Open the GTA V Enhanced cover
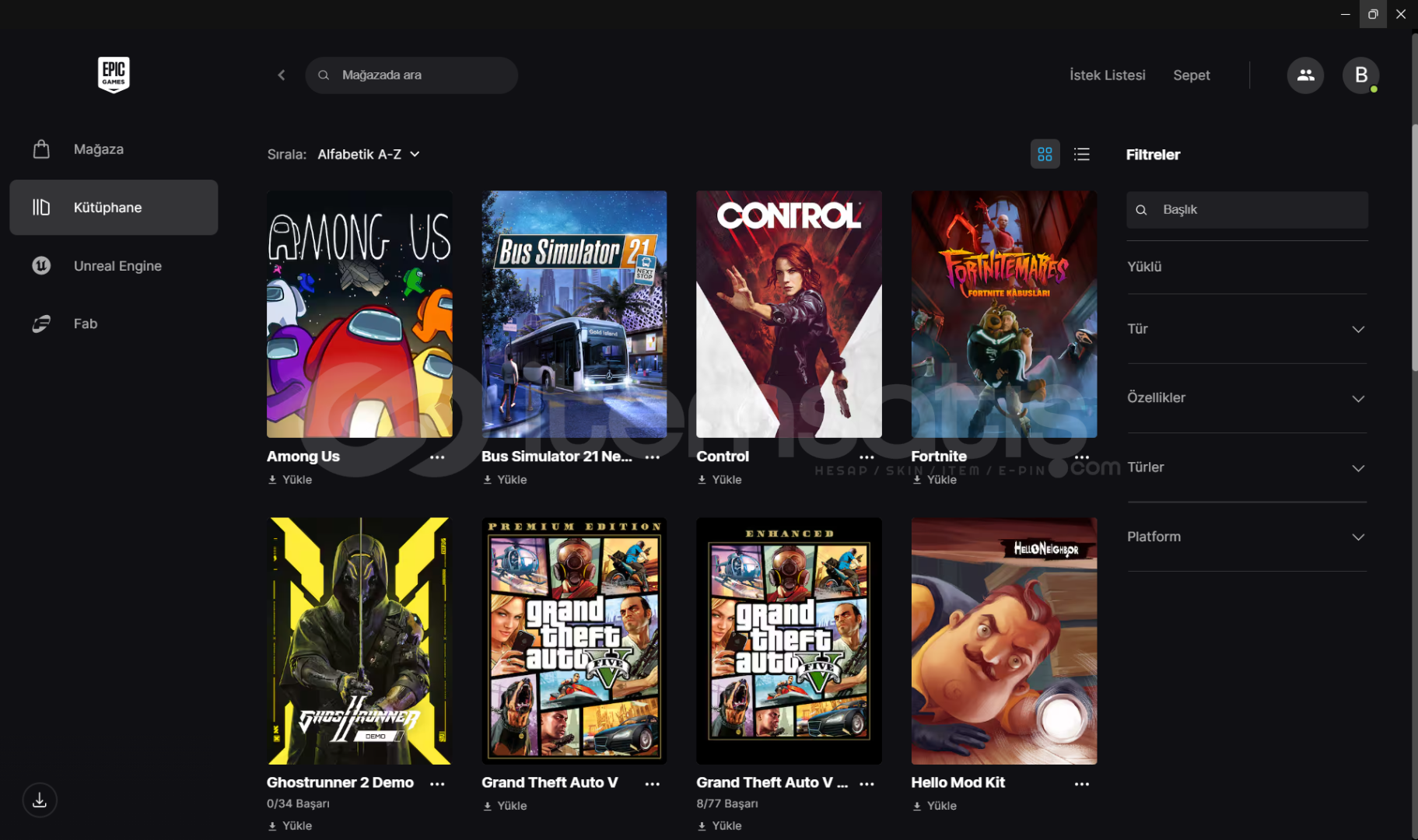1418x840 pixels. 789,641
